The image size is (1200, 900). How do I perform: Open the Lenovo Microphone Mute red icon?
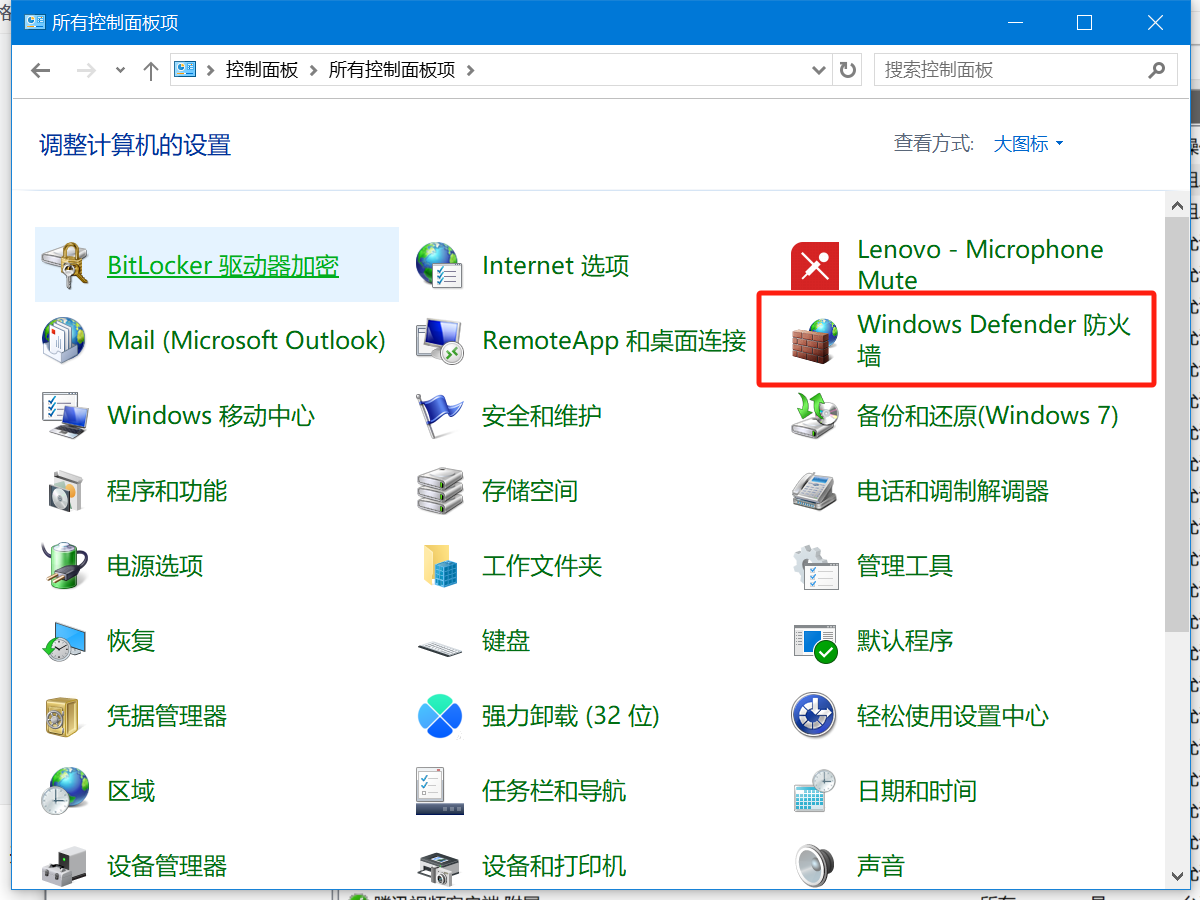pyautogui.click(x=815, y=265)
